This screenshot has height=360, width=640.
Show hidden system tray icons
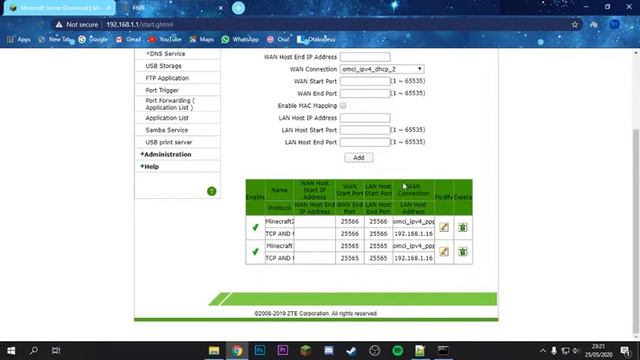(x=542, y=351)
